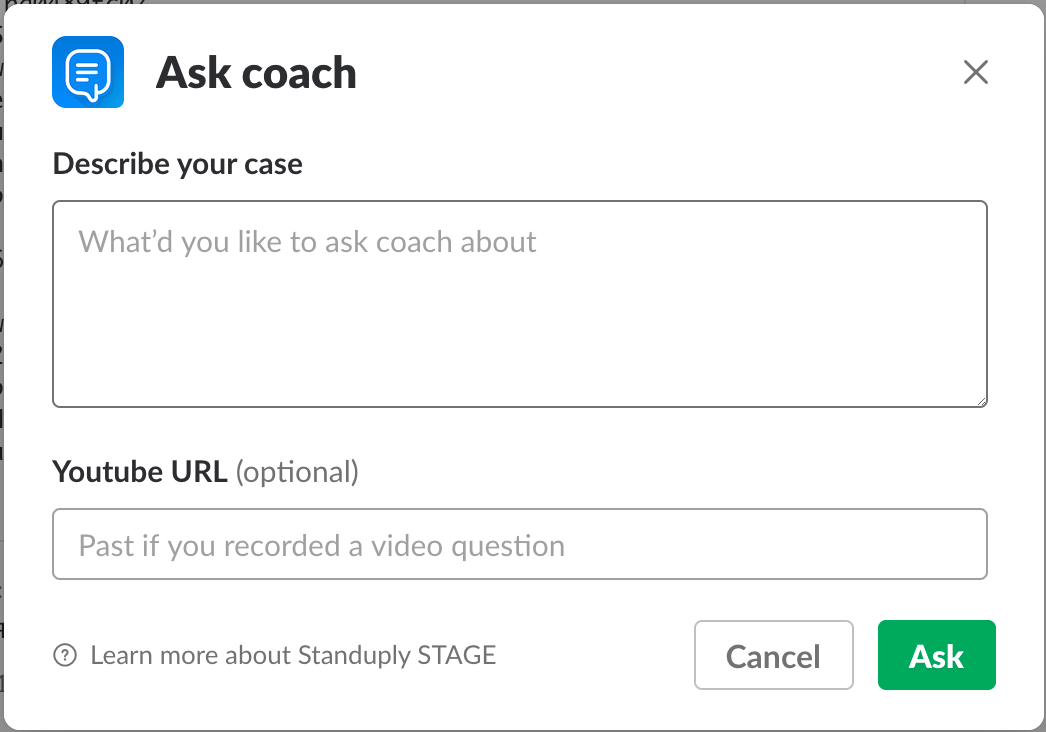
Task: Click inside the Youtube URL input field
Action: point(520,545)
